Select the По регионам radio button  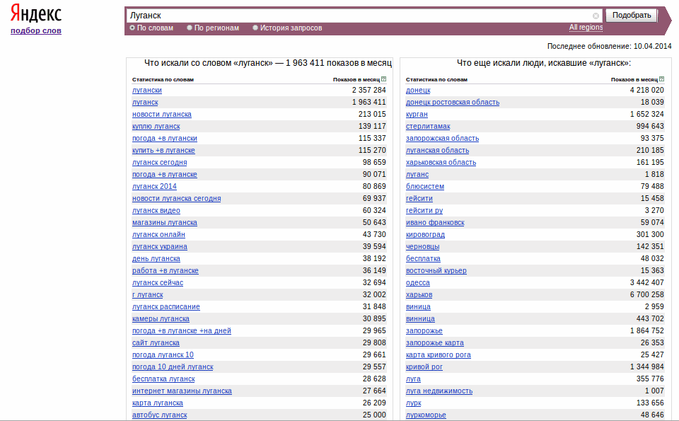pos(189,28)
